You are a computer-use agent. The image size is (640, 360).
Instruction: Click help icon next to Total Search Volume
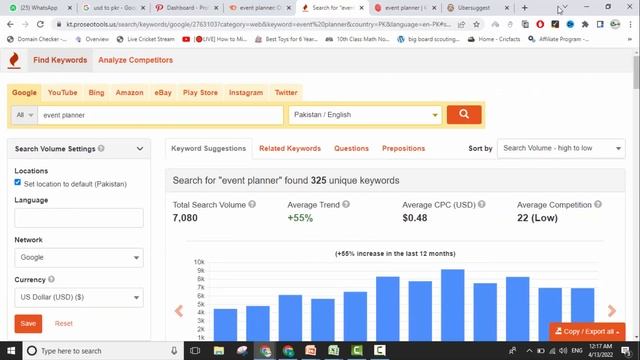coord(252,204)
